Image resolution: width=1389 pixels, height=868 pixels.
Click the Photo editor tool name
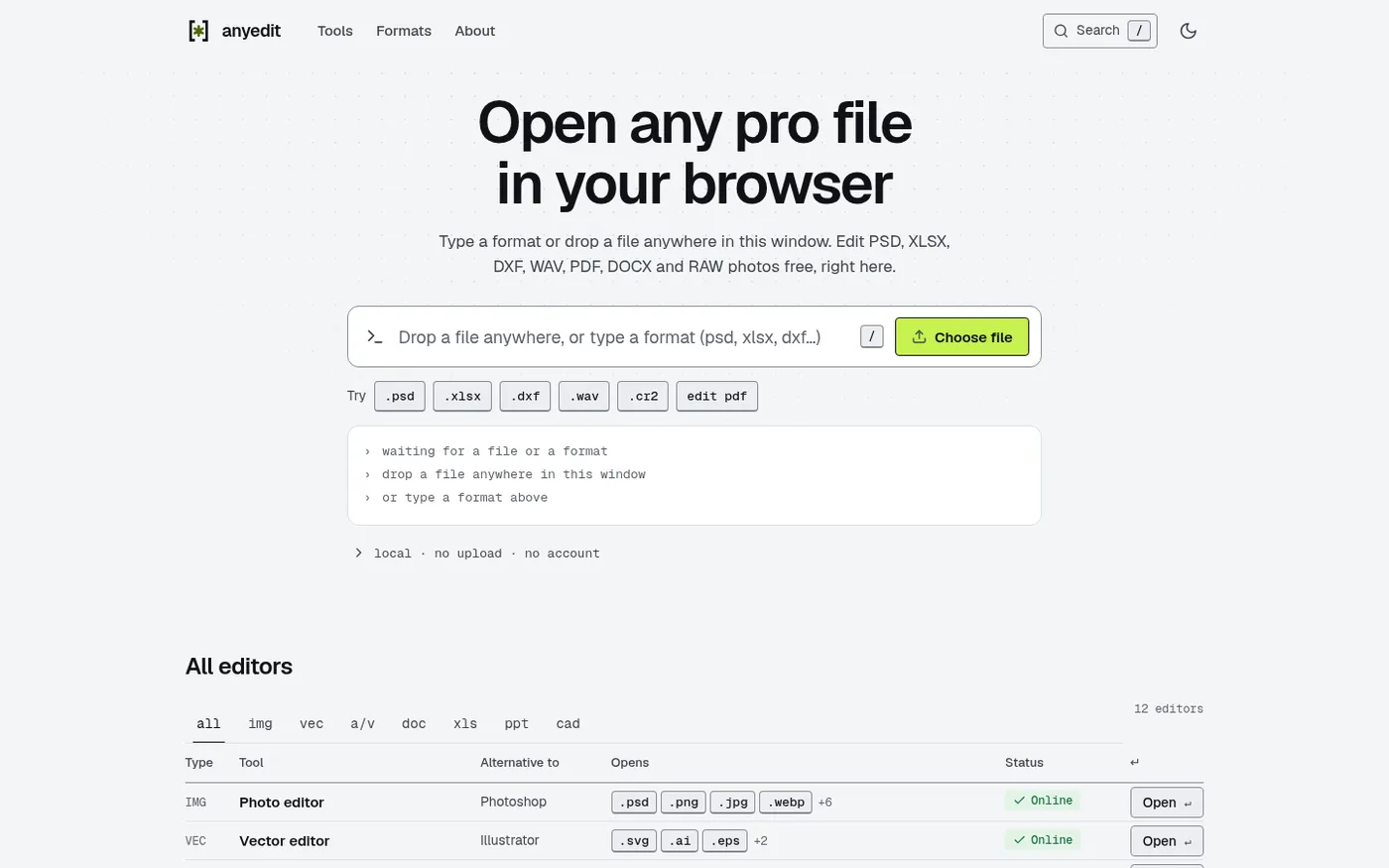click(x=282, y=803)
